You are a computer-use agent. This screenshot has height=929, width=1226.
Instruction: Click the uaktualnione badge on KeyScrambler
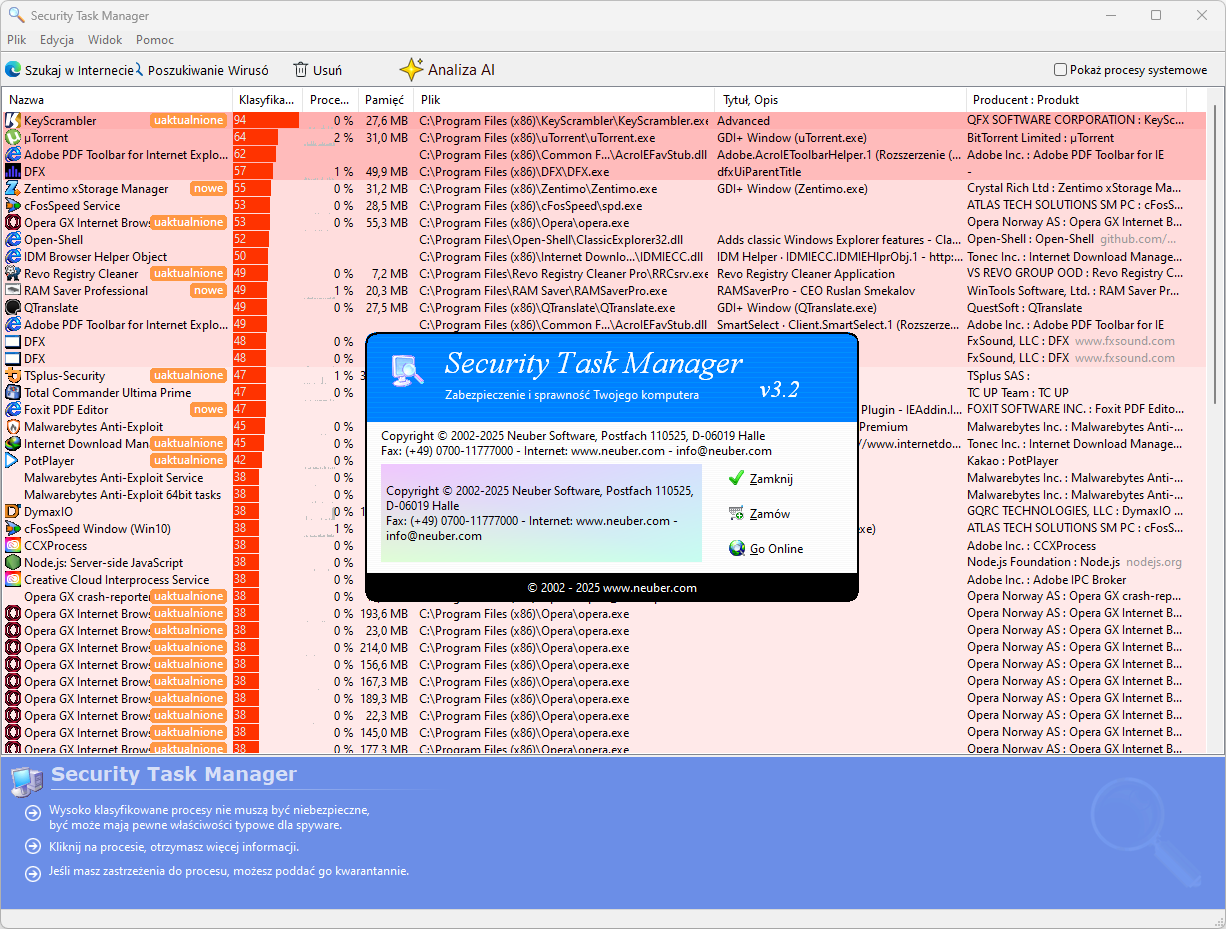coord(188,121)
